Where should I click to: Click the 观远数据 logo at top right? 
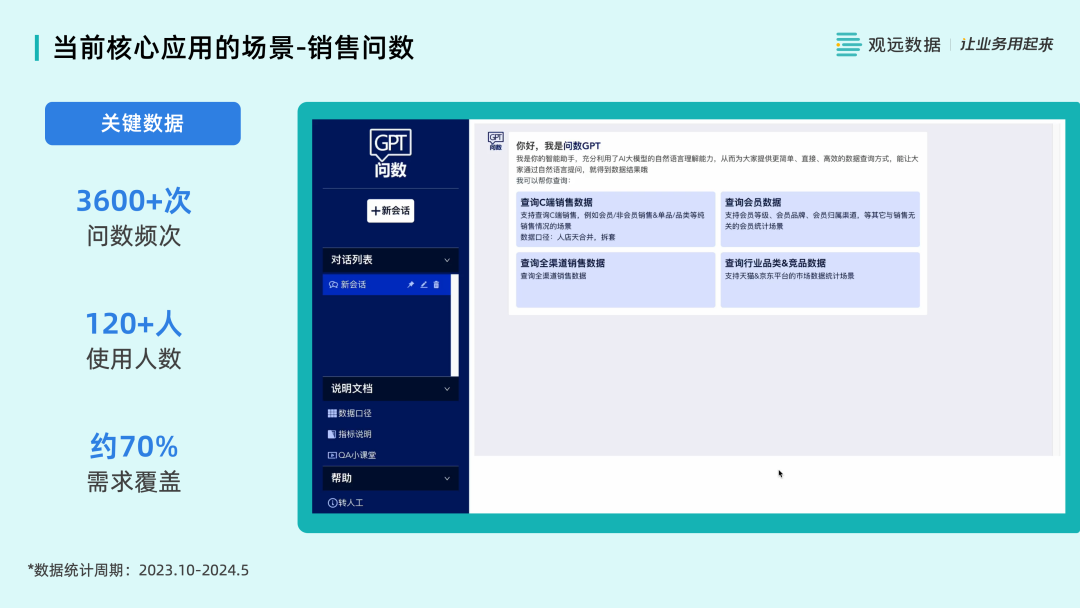(x=888, y=44)
